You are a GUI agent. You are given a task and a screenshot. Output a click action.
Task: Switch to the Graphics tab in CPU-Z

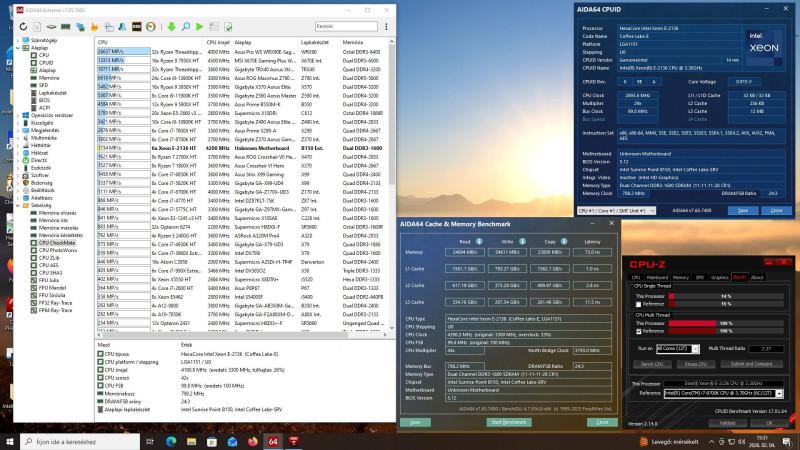click(x=719, y=277)
